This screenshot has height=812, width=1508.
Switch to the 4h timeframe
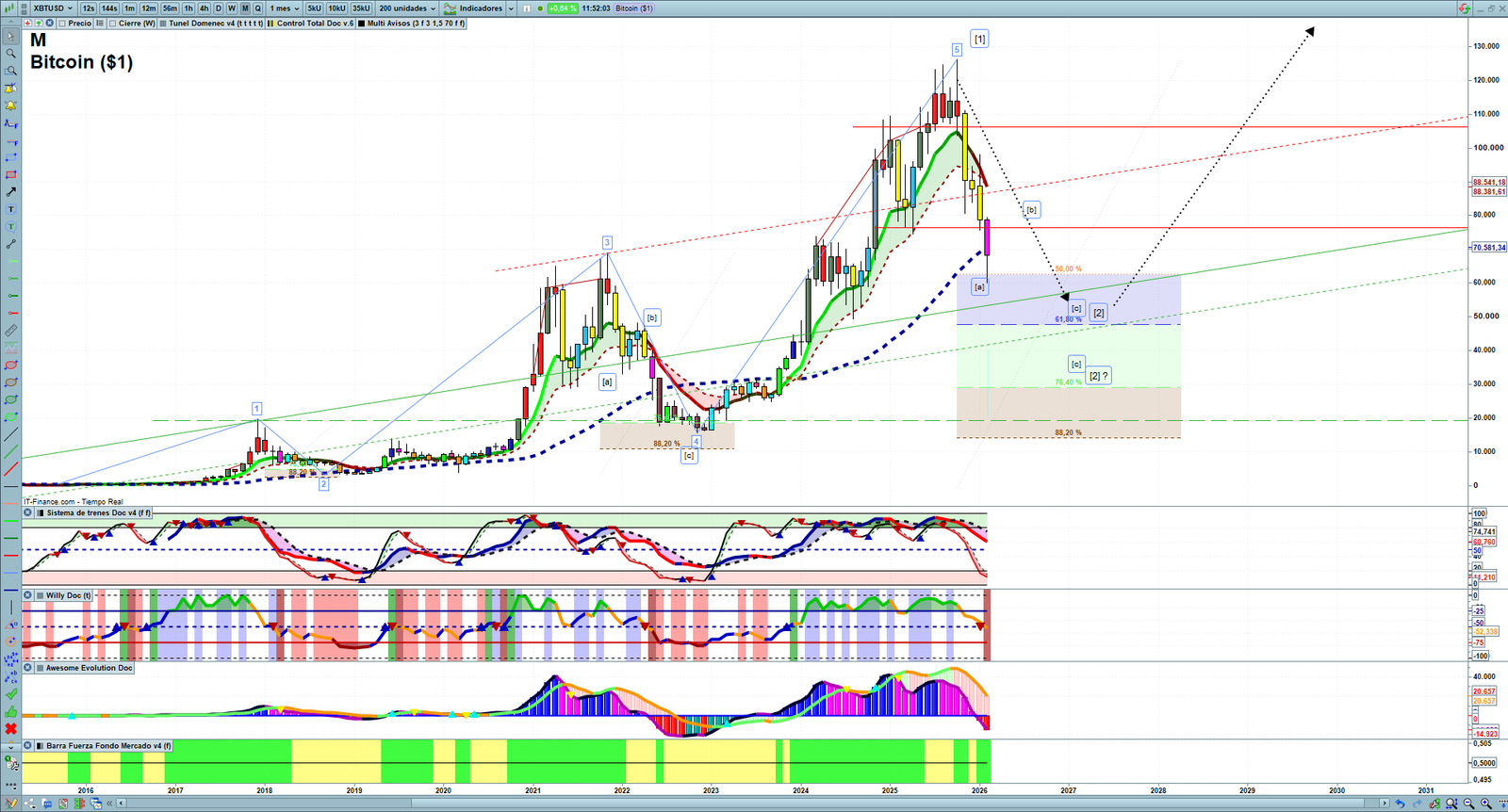coord(204,8)
